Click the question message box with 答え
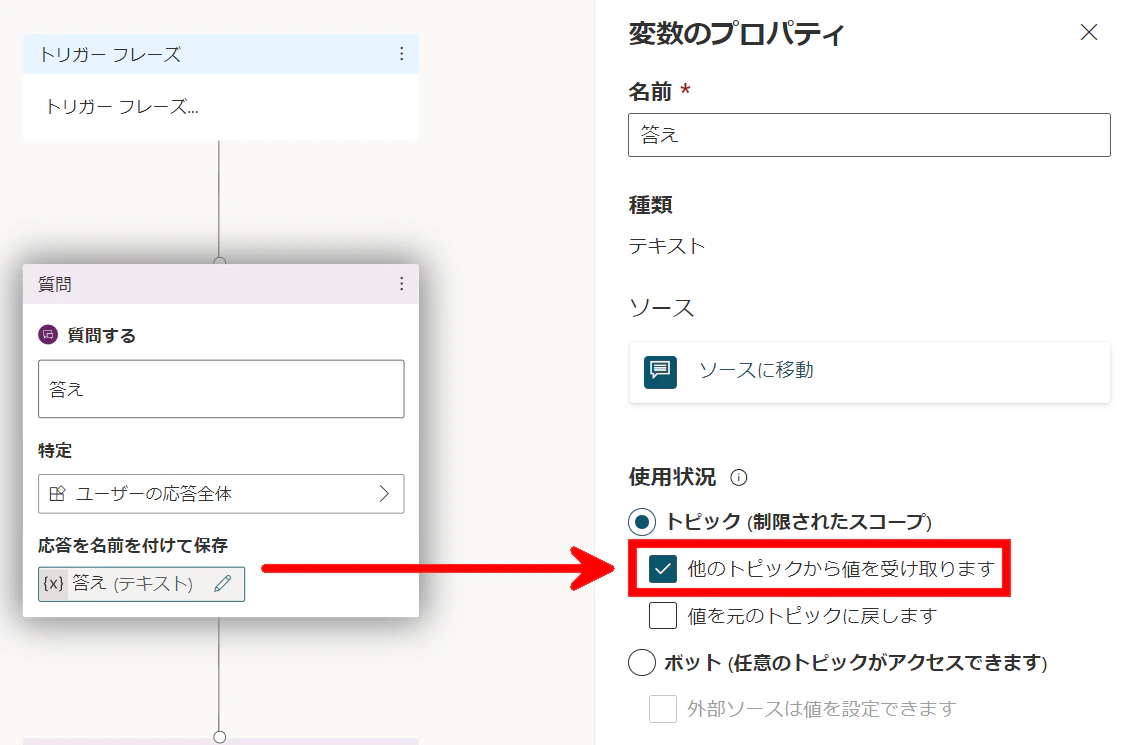The image size is (1128, 745). pyautogui.click(x=221, y=389)
